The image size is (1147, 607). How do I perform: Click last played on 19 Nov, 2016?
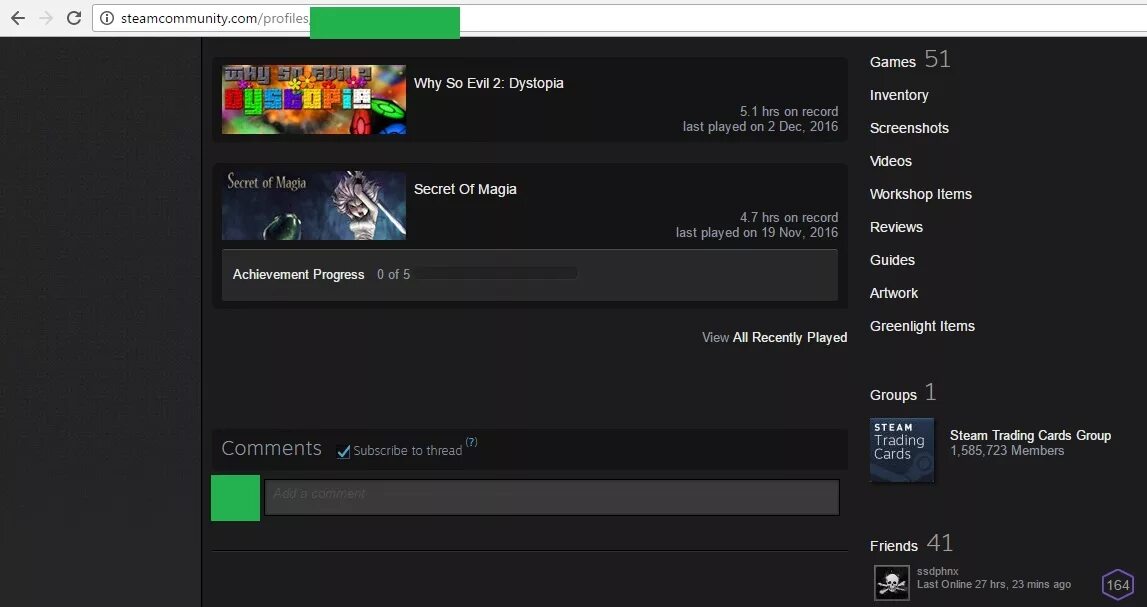tap(756, 233)
